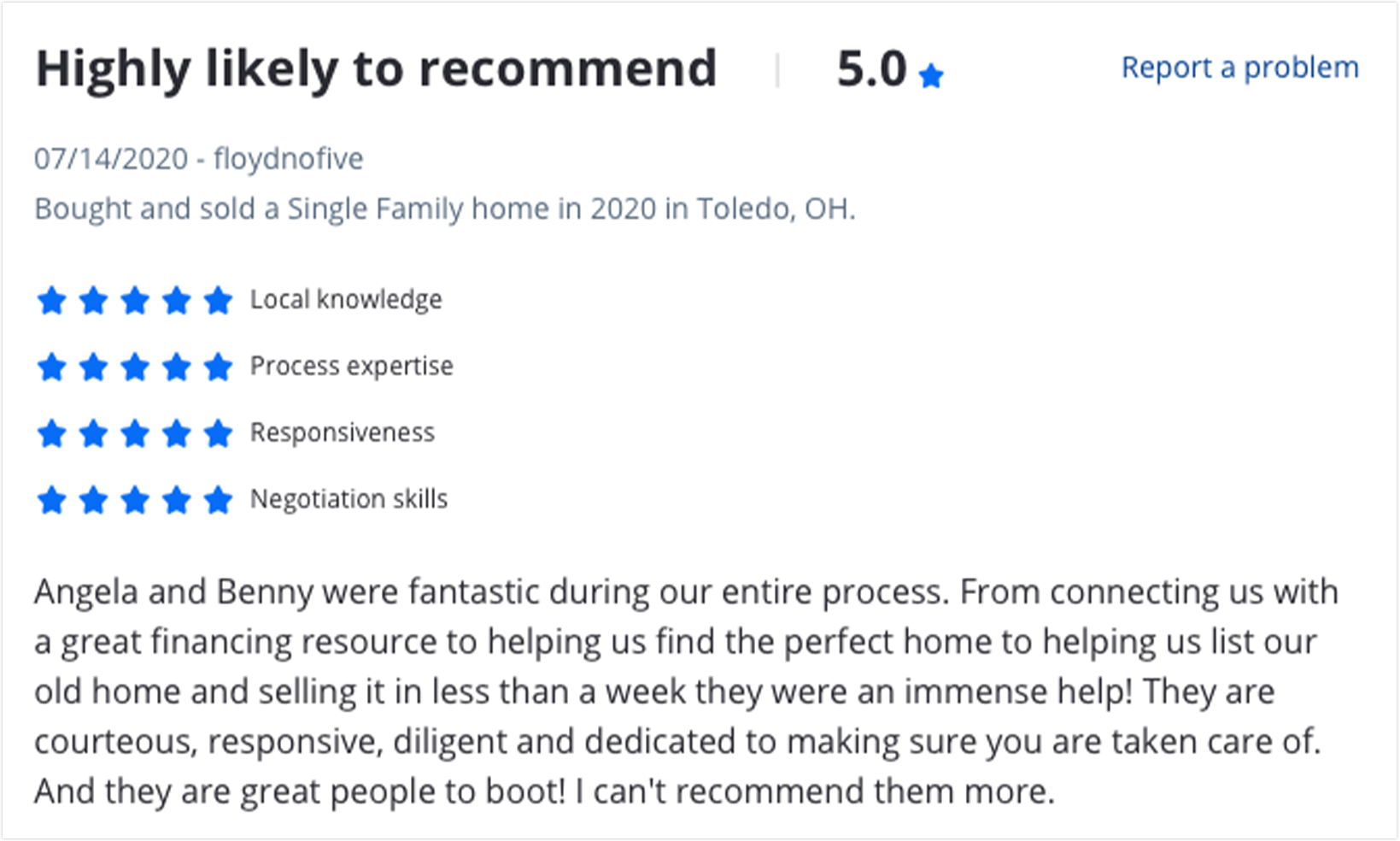Select third star in Local knowledge row
This screenshot has height=841, width=1400.
tap(135, 300)
